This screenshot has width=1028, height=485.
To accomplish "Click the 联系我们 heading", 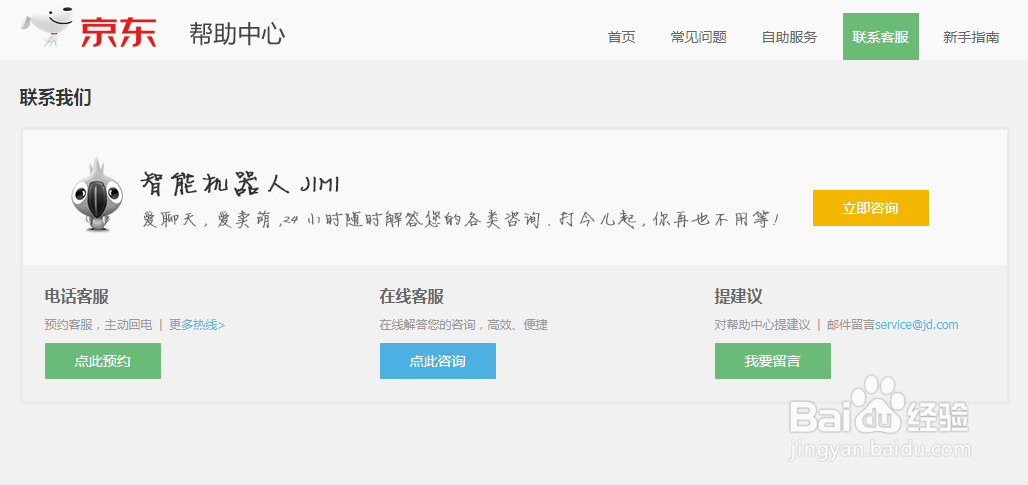I will pos(56,98).
